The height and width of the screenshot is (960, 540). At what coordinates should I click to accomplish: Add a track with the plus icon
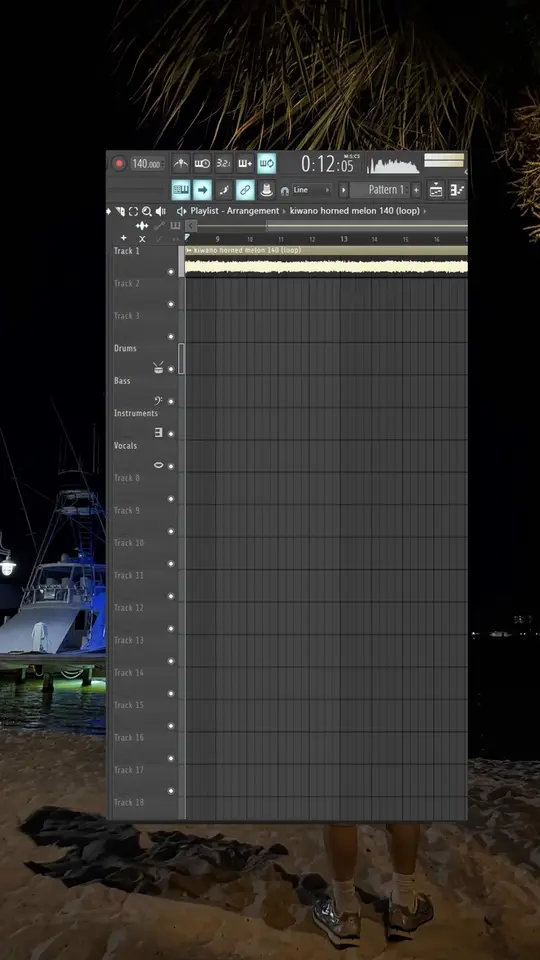pos(124,238)
